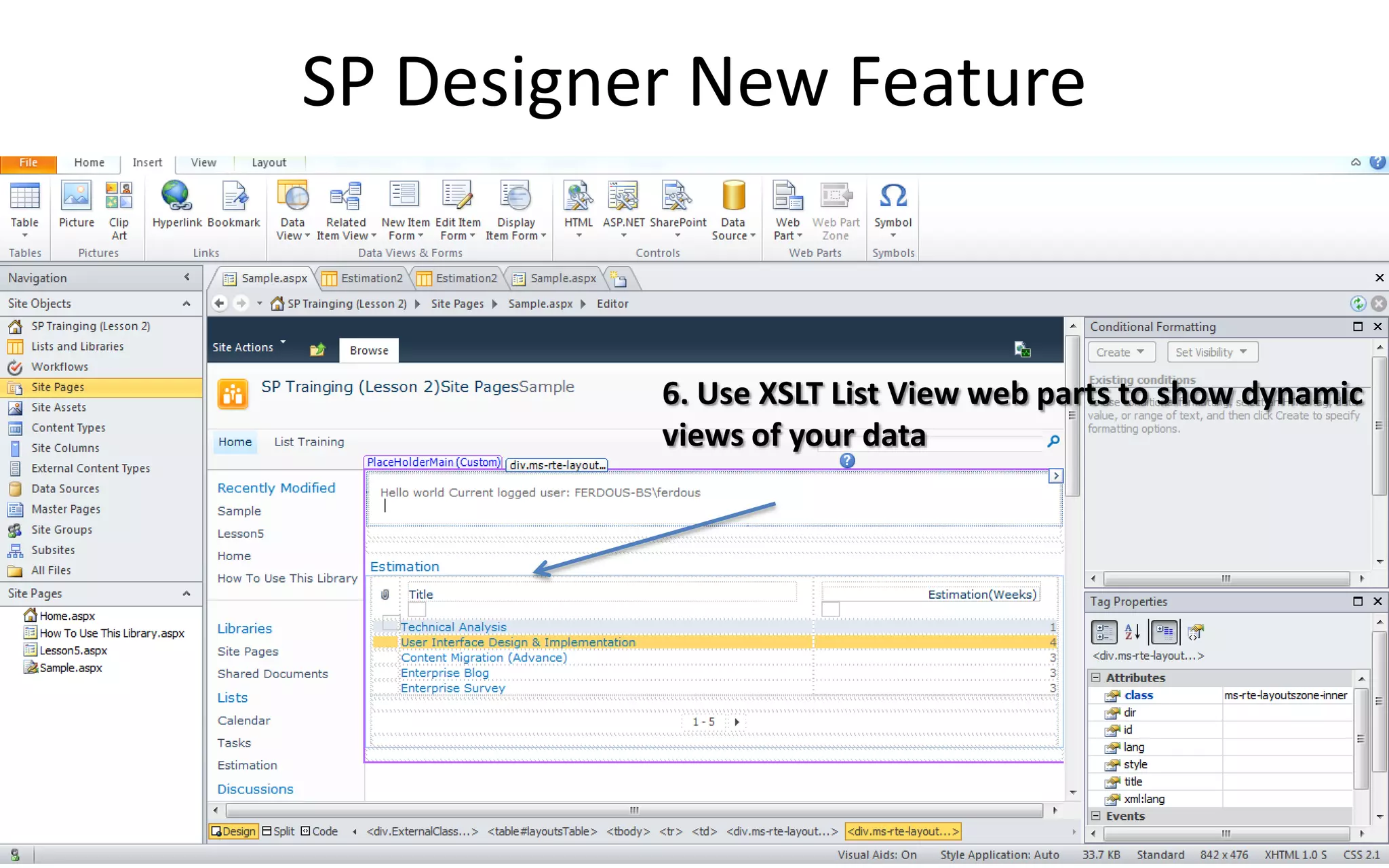Open Shared Documents link
Viewport: 1389px width, 868px height.
273,673
